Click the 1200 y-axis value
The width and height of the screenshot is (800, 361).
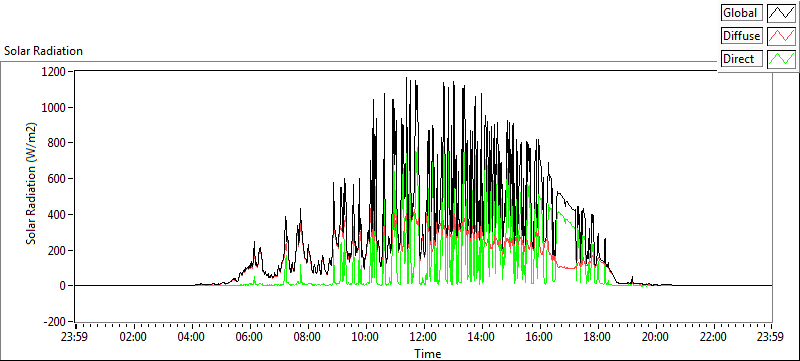click(55, 72)
